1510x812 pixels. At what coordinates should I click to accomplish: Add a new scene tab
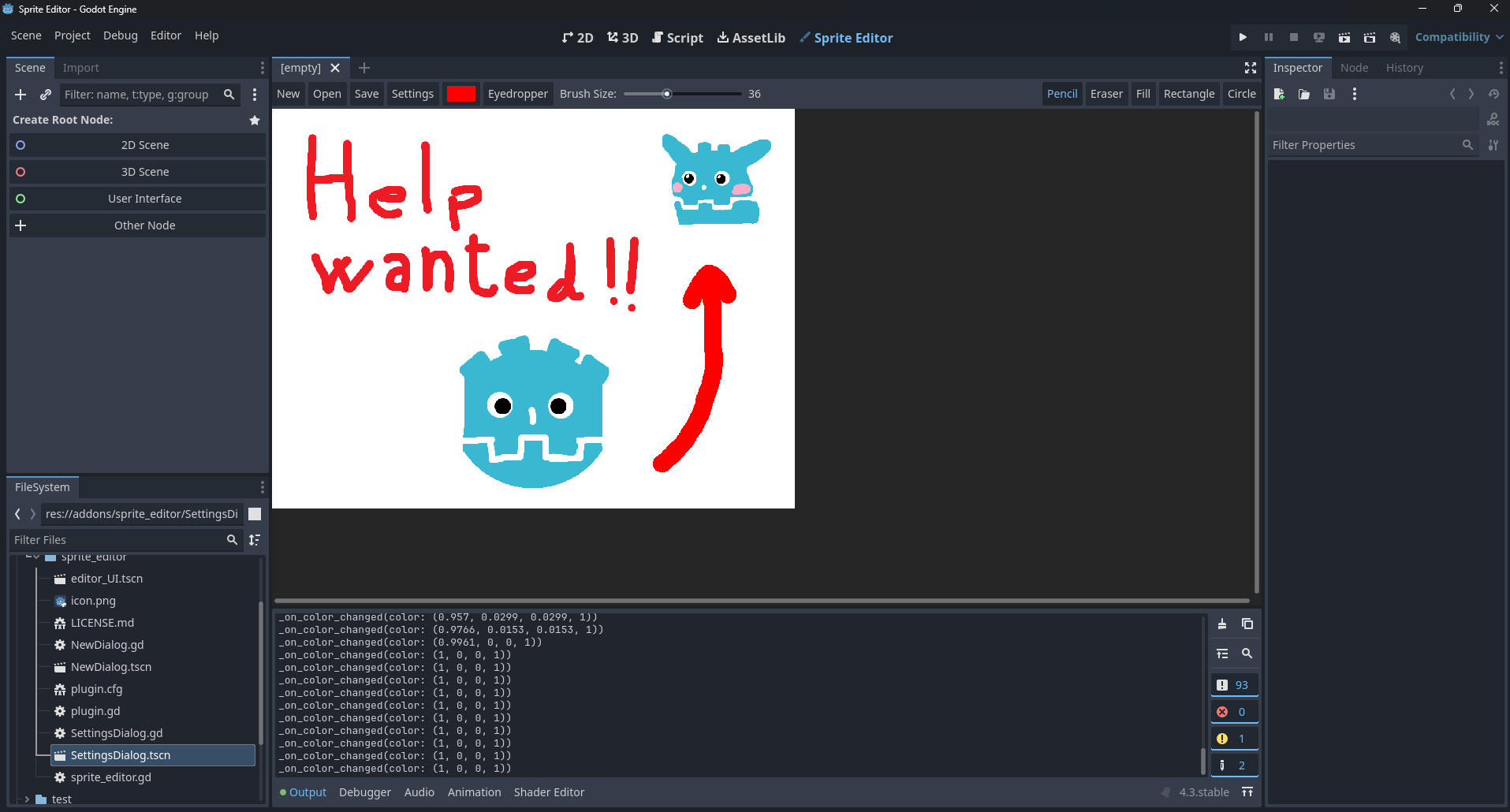(x=364, y=68)
